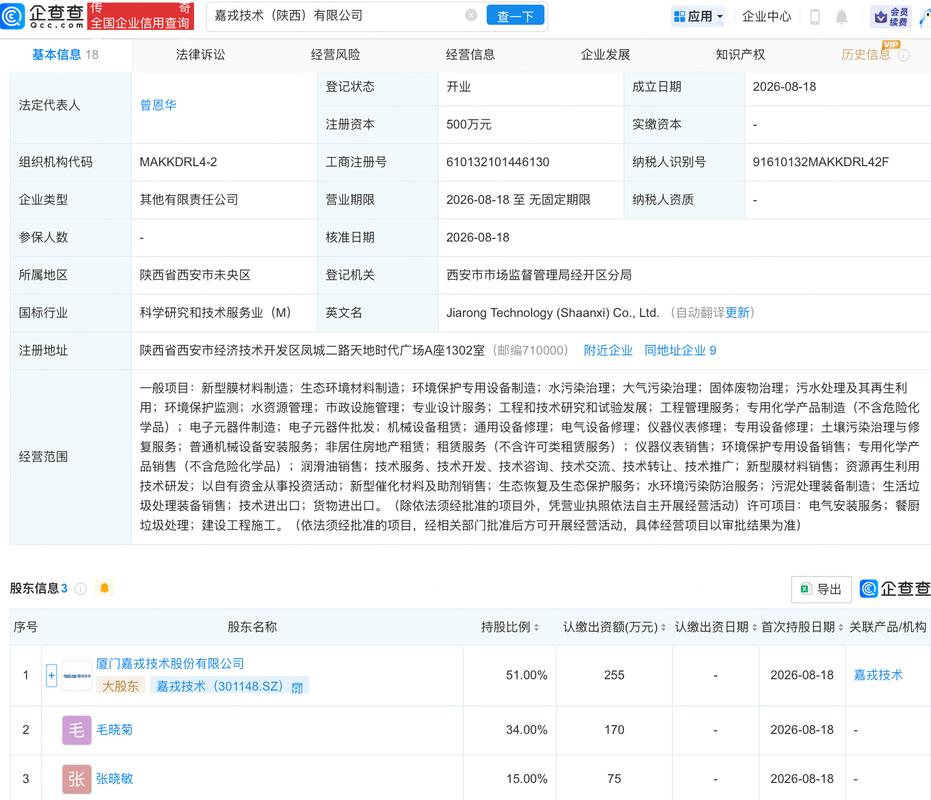Viewport: 931px width, 800px height.
Task: Open the 历史信息 VIP tab
Action: point(866,55)
